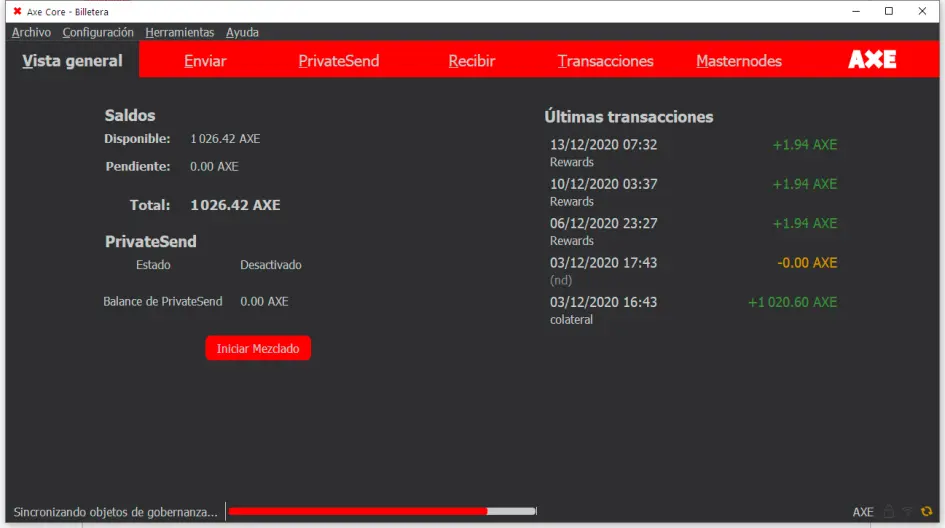Open the Ayuda menu

pyautogui.click(x=242, y=33)
